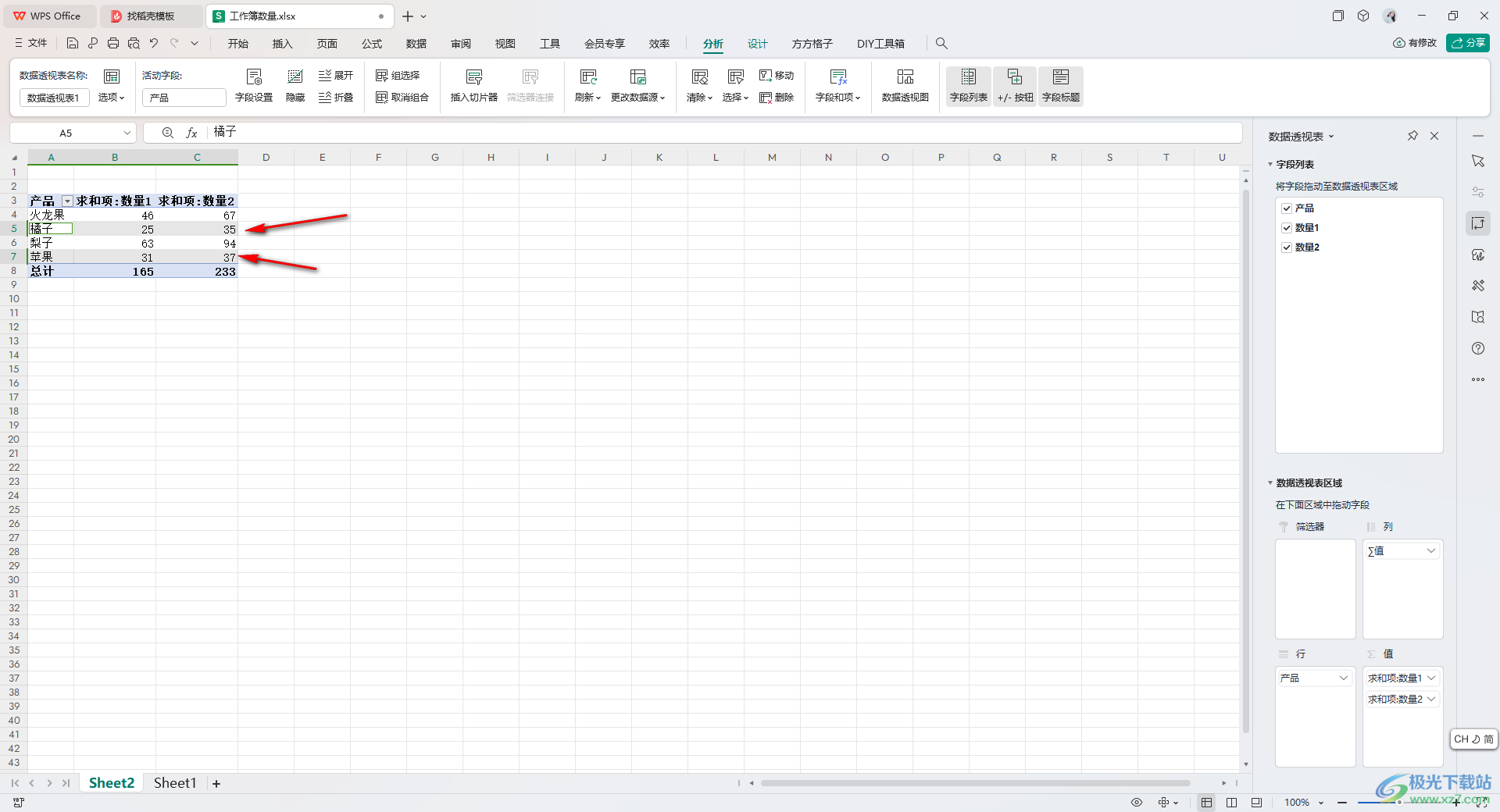The image size is (1500, 812).
Task: Switch to page layout view icon
Action: pos(1231,803)
